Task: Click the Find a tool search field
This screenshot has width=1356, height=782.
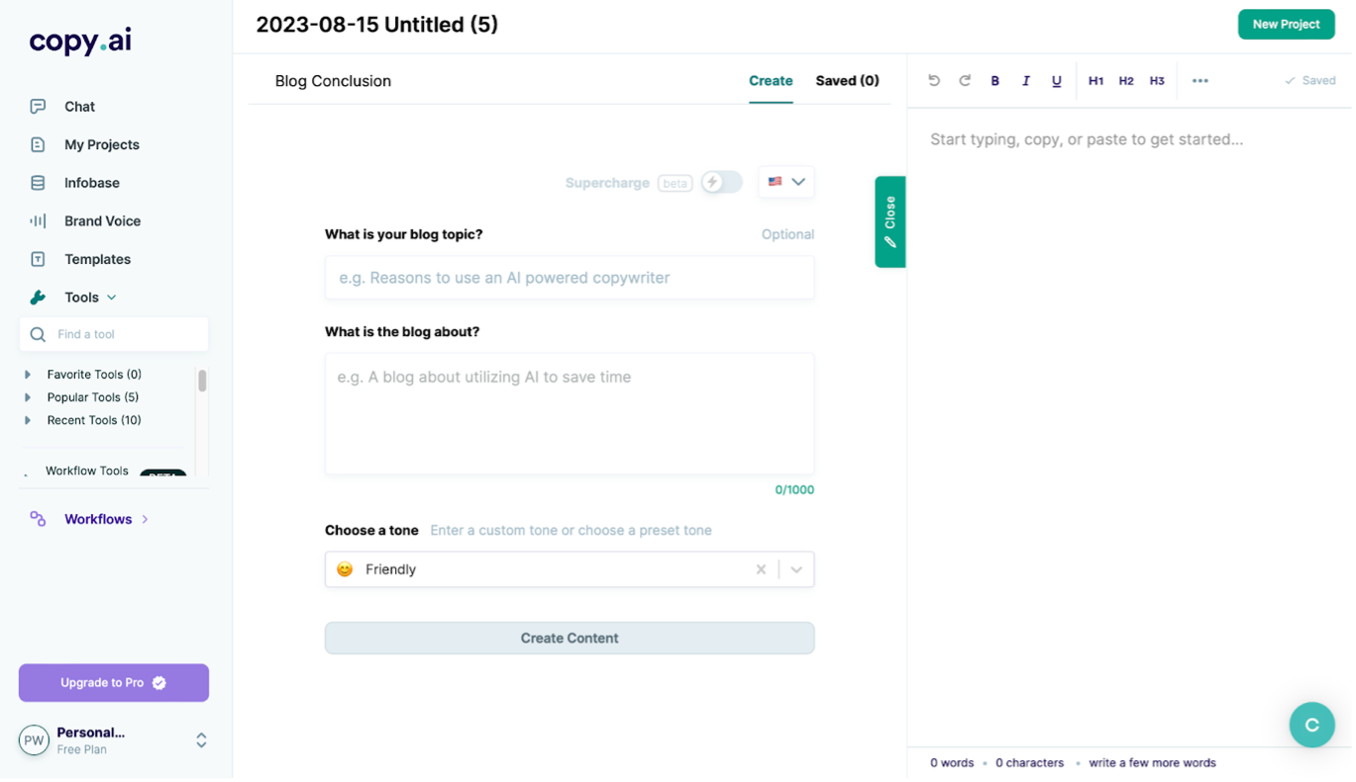Action: click(x=114, y=335)
